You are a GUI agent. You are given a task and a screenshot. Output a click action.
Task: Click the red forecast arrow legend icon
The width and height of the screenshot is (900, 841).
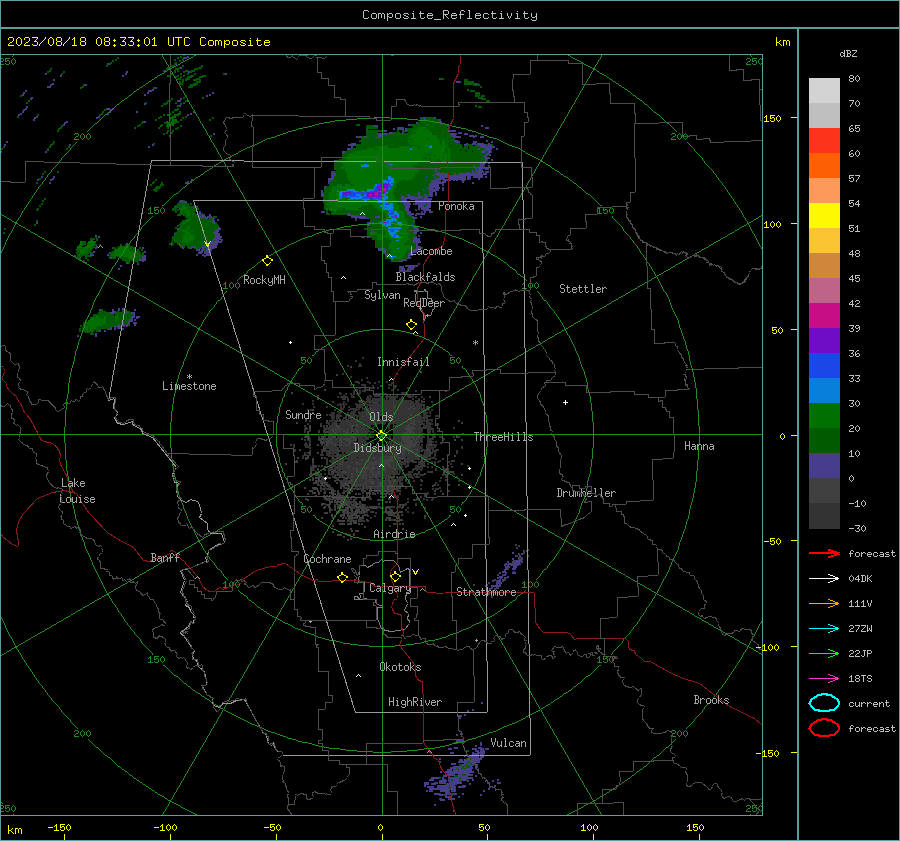pyautogui.click(x=824, y=553)
